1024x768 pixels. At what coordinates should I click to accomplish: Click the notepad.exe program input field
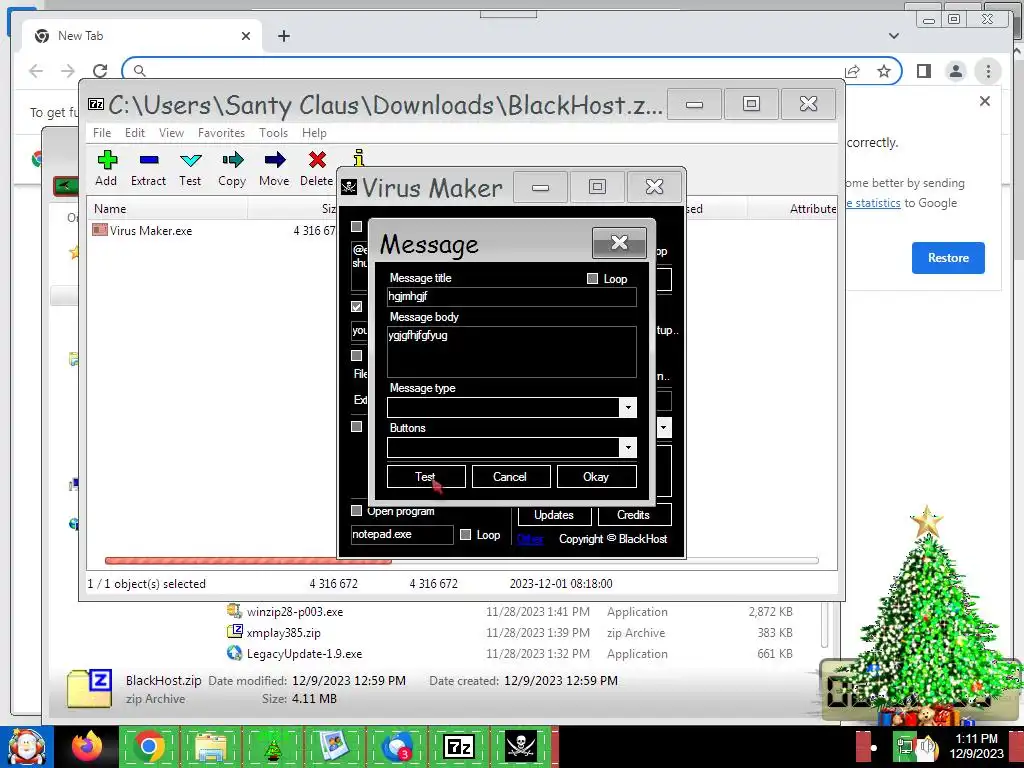point(402,534)
